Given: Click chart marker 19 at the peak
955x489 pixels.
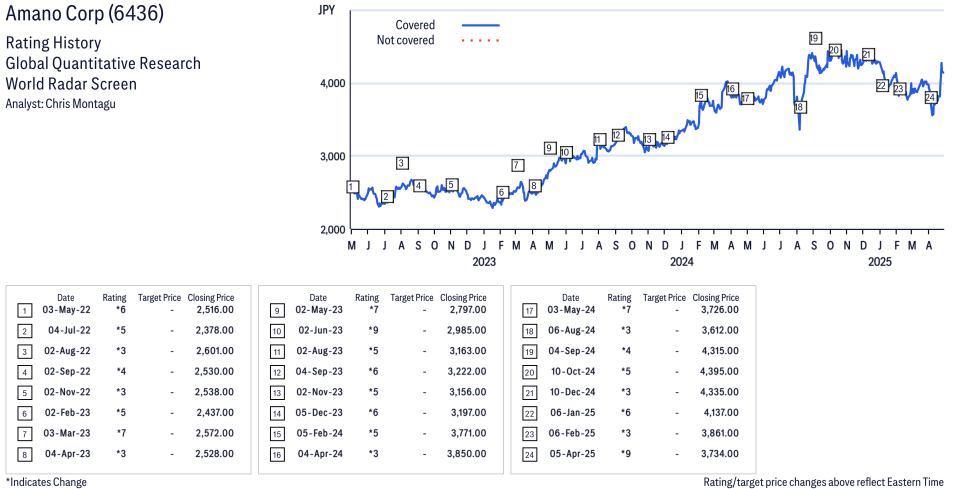Looking at the screenshot, I should (815, 38).
